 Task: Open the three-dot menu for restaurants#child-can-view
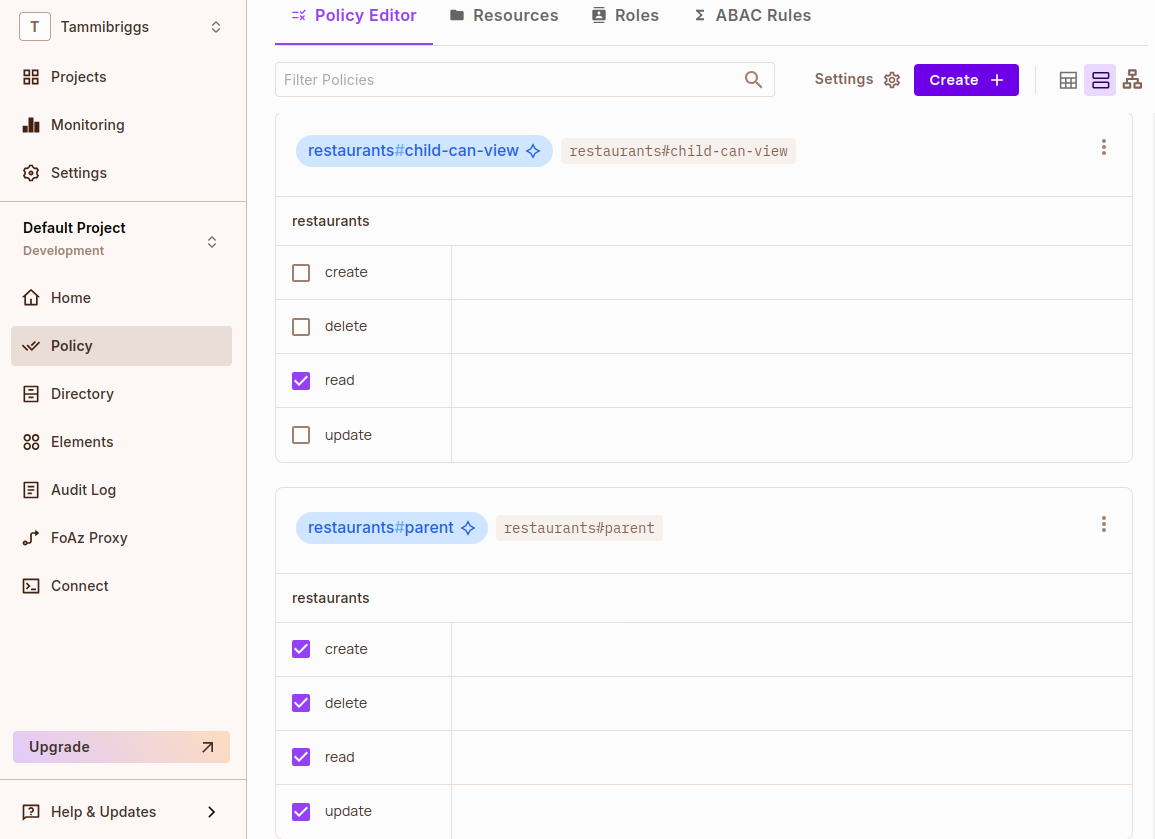(1103, 147)
